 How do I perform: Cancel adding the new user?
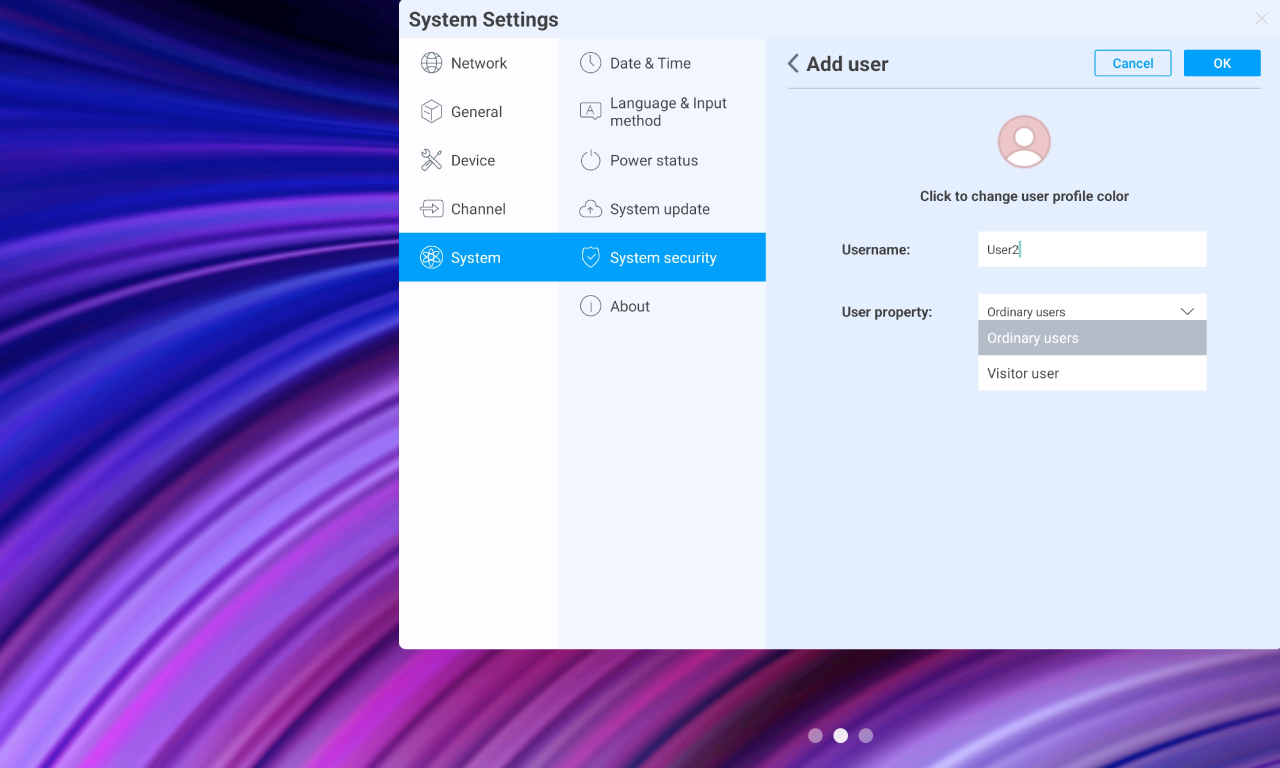1132,62
